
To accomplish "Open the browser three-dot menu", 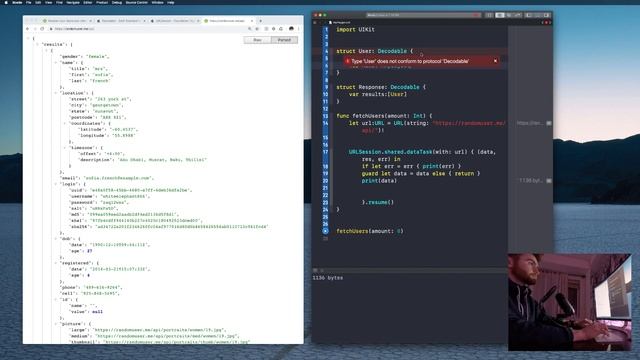I will point(299,29).
